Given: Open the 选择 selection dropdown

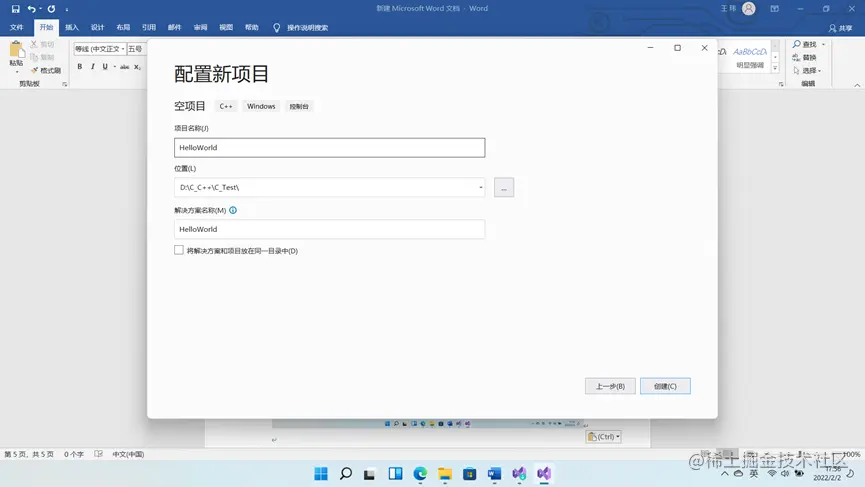Looking at the screenshot, I should pyautogui.click(x=807, y=71).
